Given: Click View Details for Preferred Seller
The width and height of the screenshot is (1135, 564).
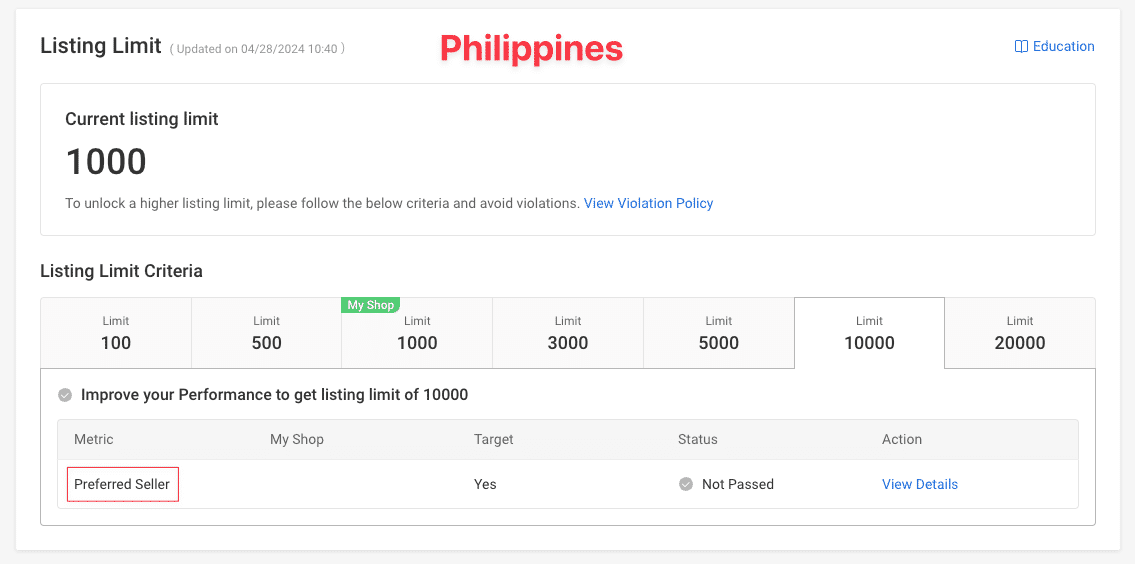Looking at the screenshot, I should [919, 484].
